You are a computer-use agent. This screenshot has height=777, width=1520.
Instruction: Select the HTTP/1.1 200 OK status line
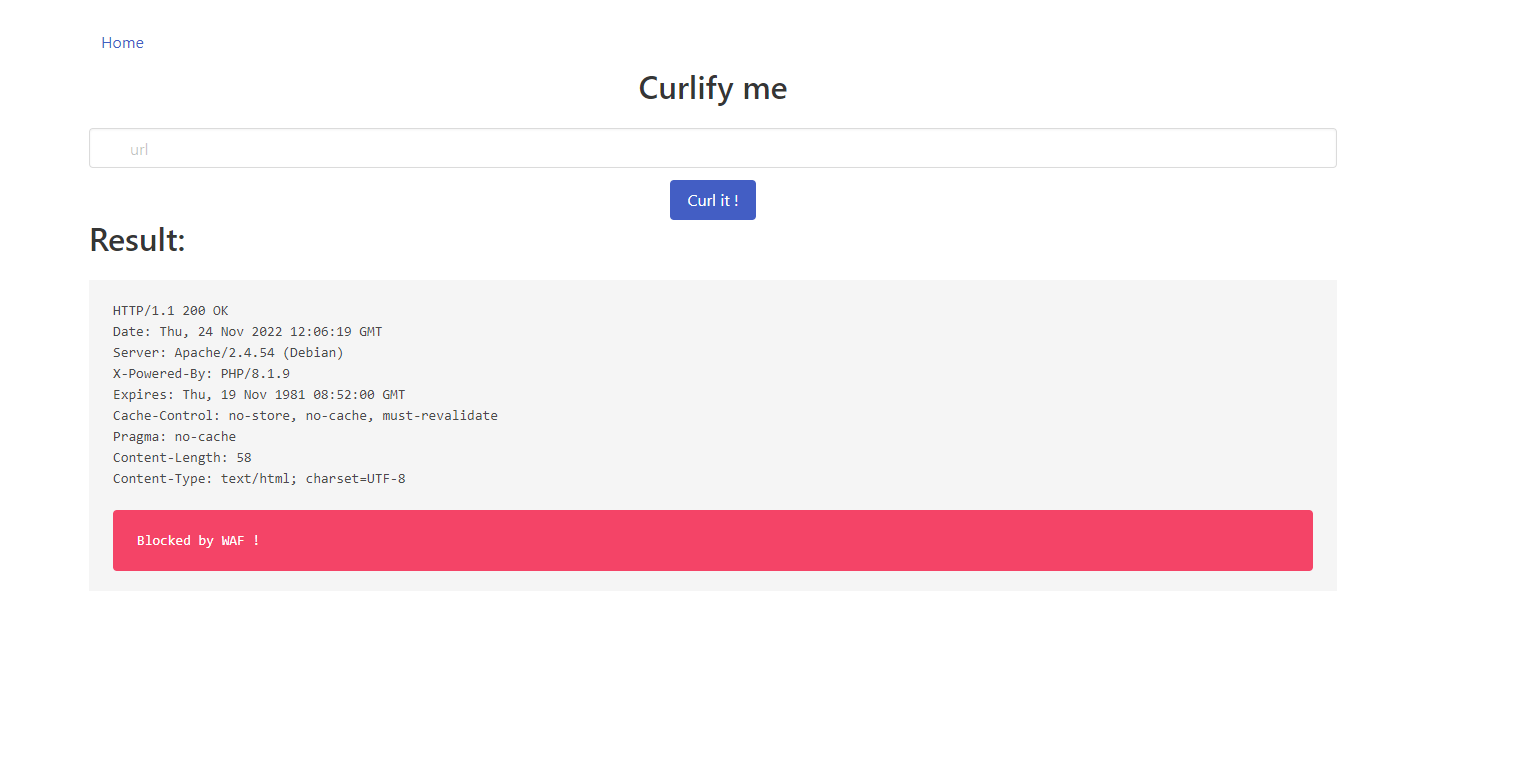pyautogui.click(x=171, y=311)
